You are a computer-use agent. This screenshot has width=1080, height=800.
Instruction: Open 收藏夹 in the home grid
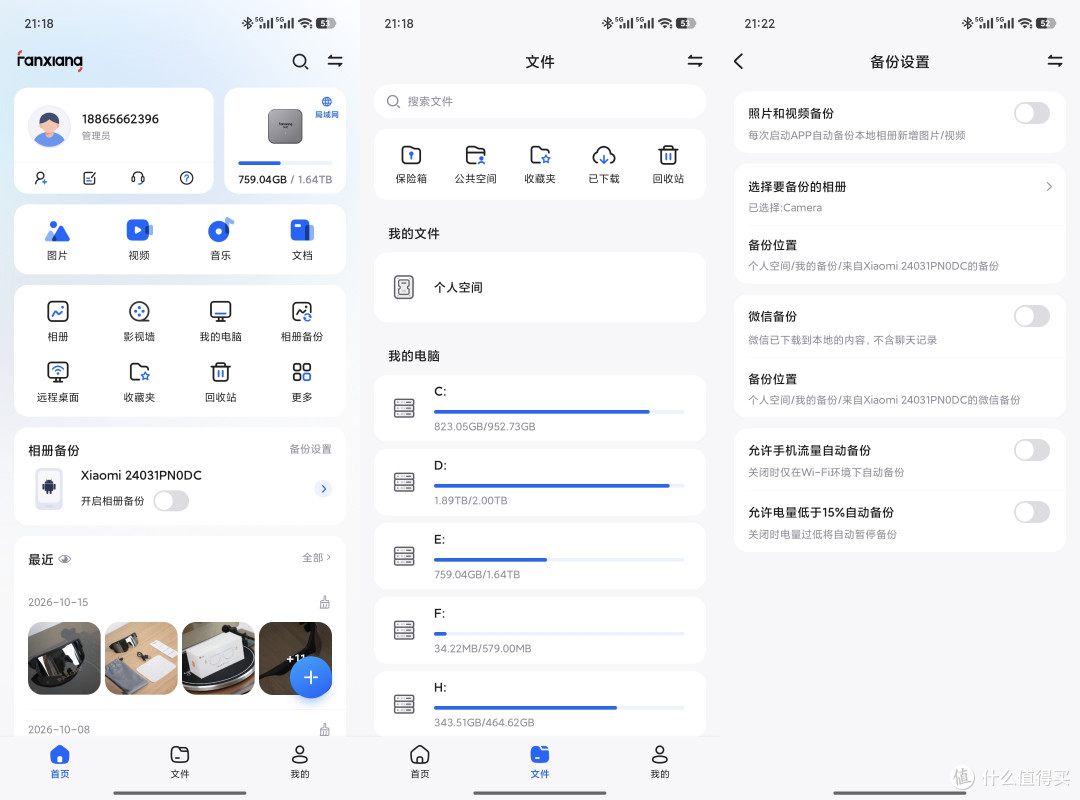pyautogui.click(x=139, y=382)
